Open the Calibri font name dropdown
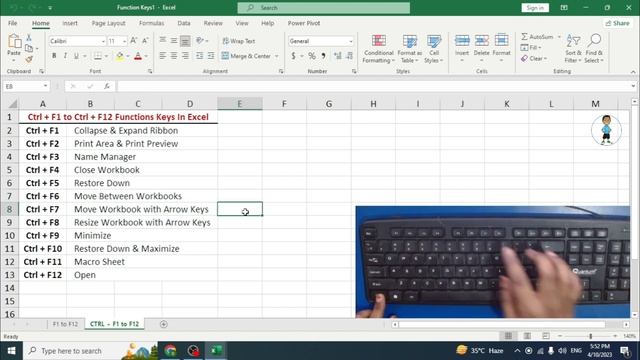The height and width of the screenshot is (360, 640). click(x=103, y=41)
